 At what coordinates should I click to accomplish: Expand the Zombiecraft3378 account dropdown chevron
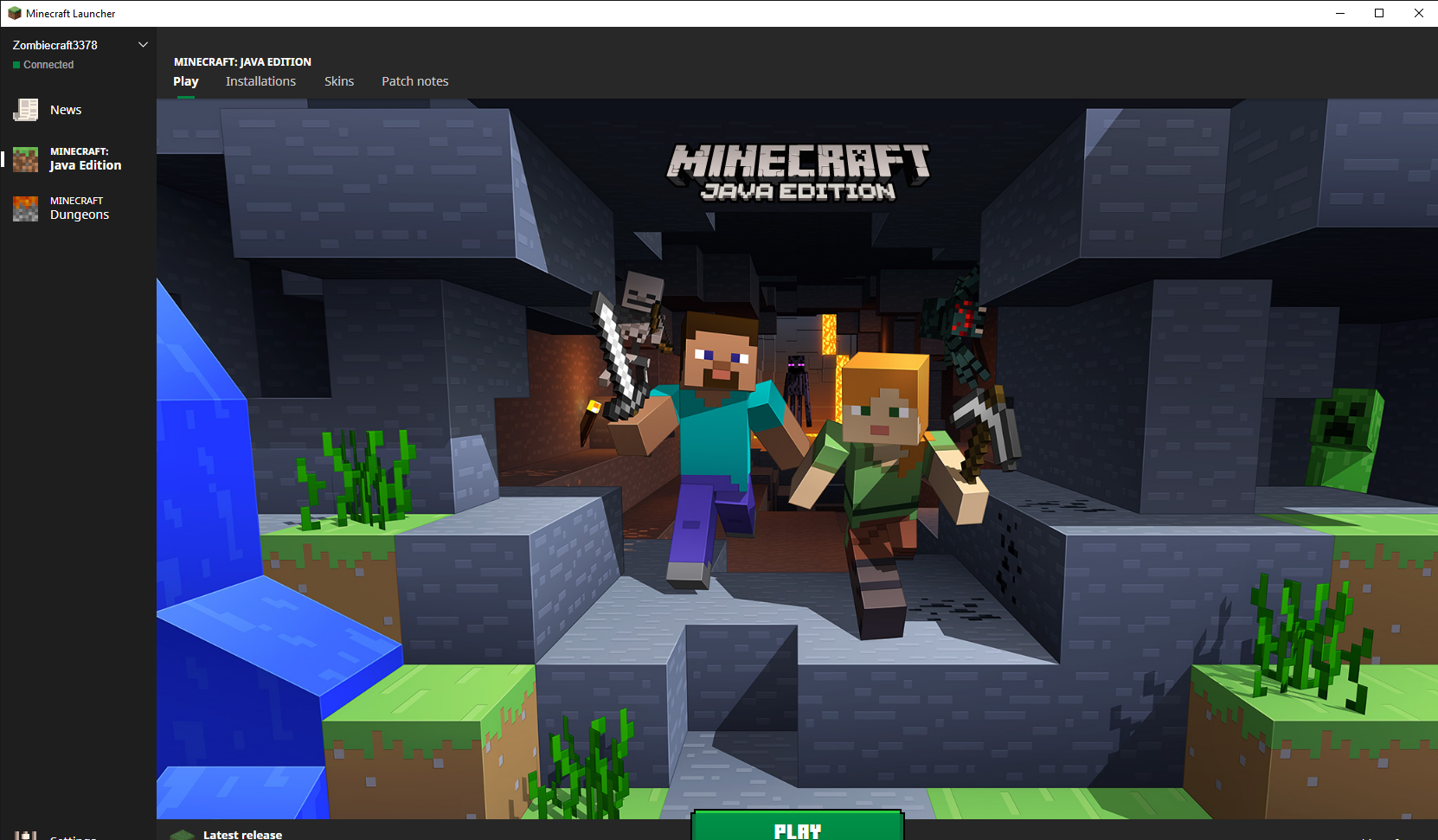[143, 45]
